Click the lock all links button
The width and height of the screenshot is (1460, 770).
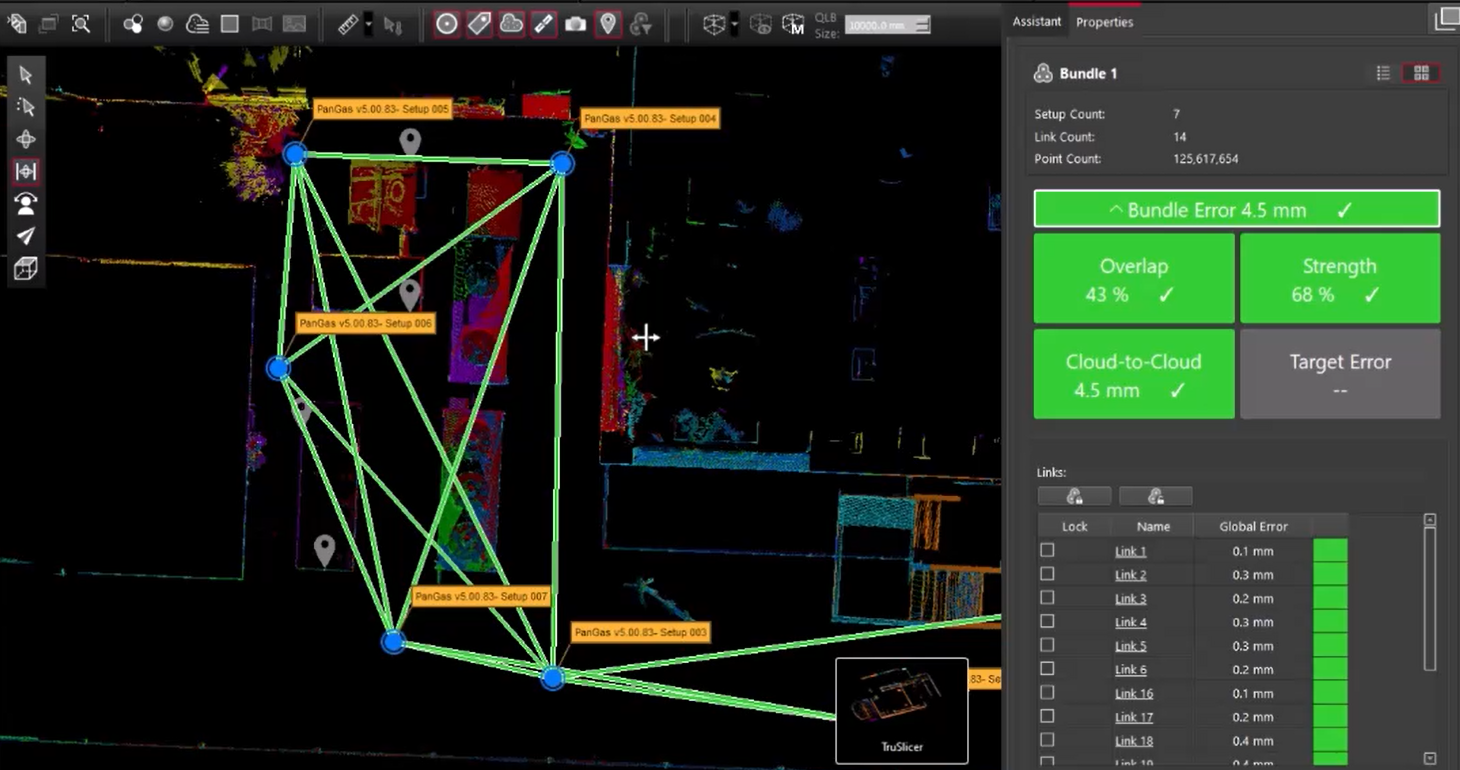pyautogui.click(x=1074, y=496)
